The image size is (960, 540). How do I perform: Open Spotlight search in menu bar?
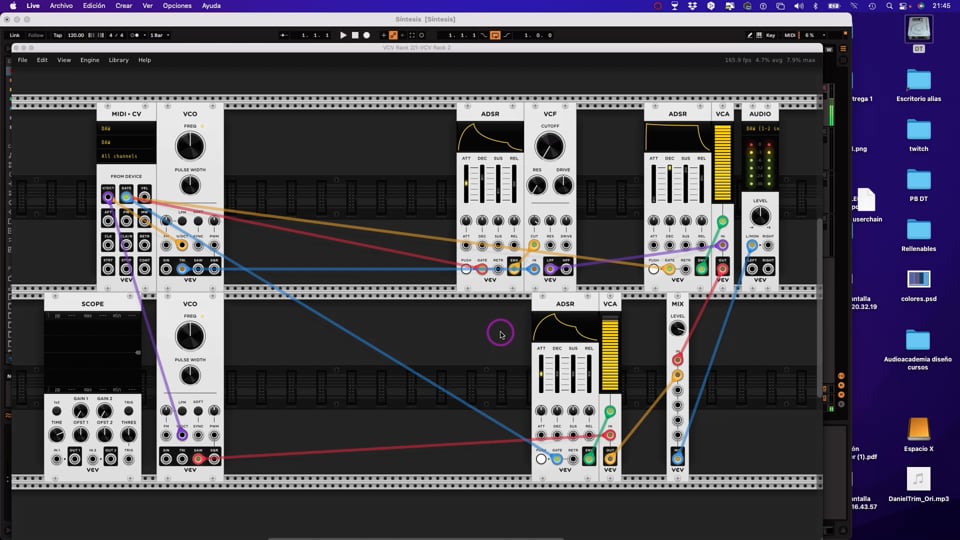coord(889,6)
